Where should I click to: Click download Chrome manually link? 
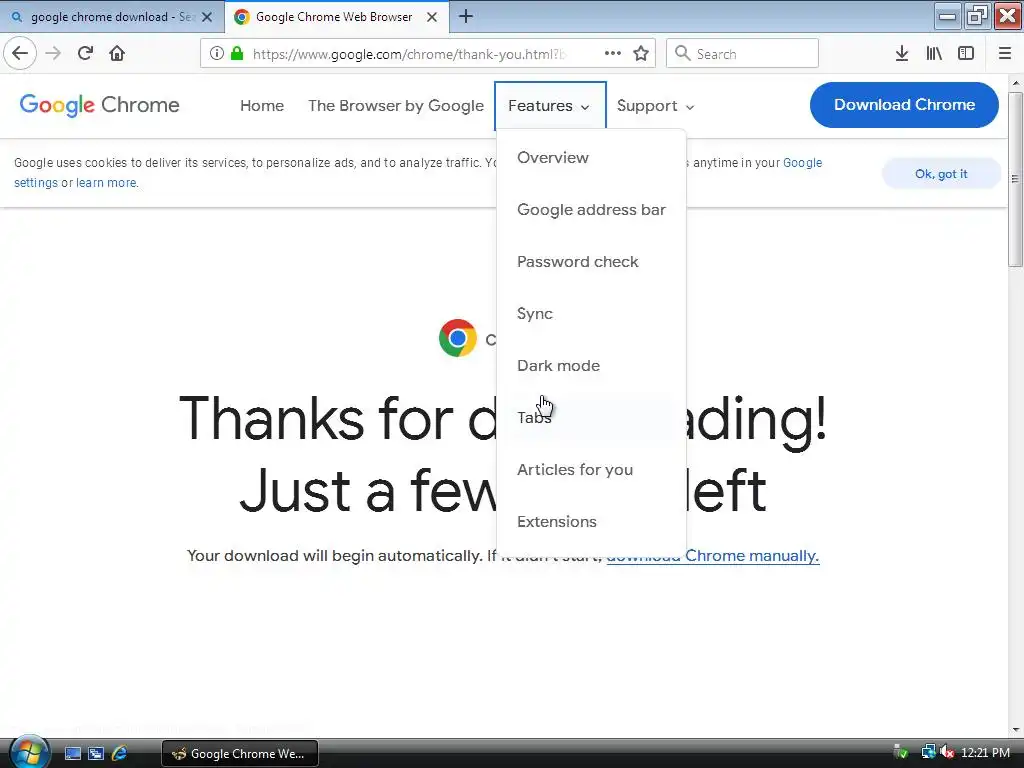pyautogui.click(x=712, y=556)
